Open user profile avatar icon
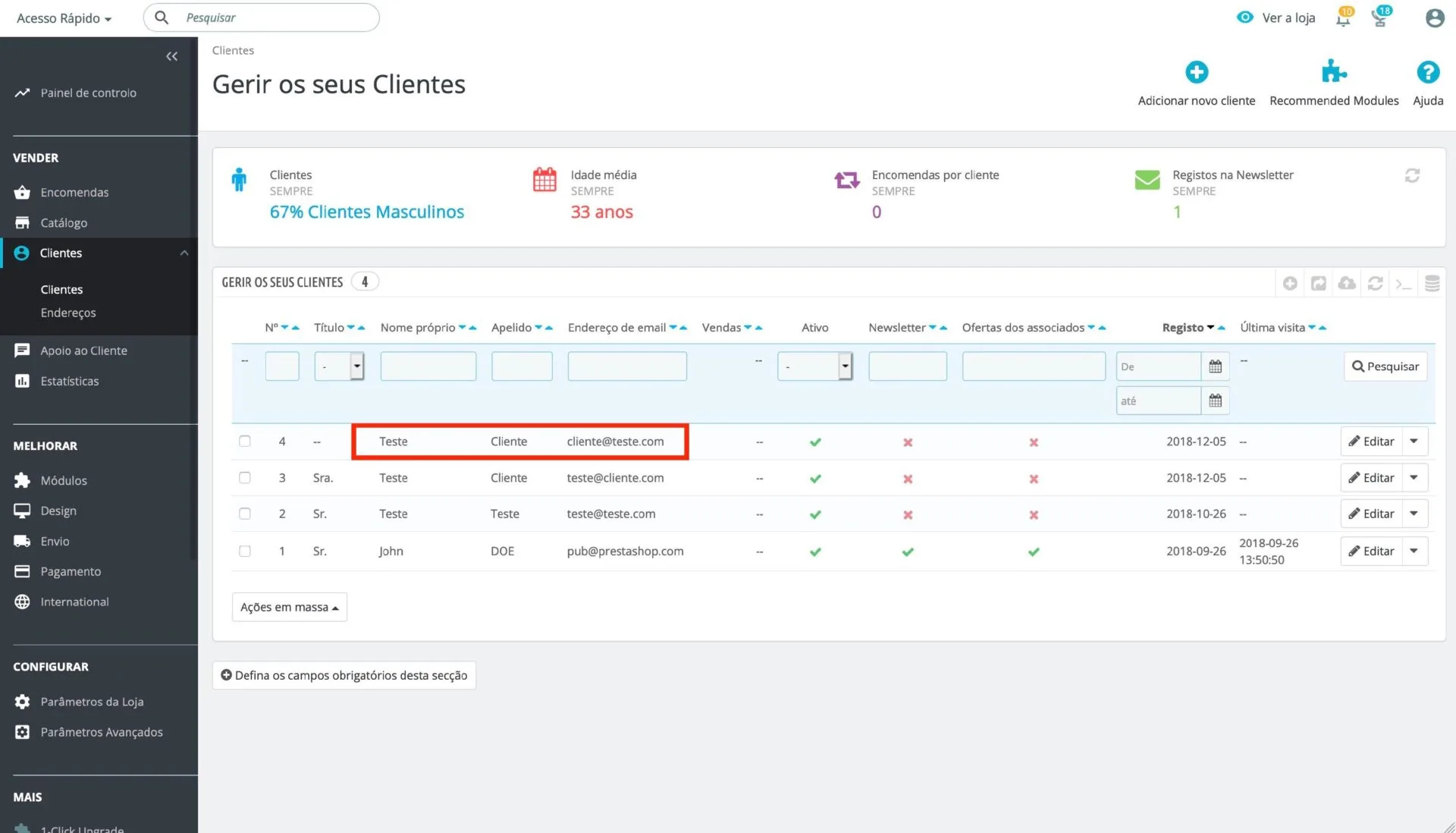Screen dimensions: 1456x833 click(x=1434, y=18)
